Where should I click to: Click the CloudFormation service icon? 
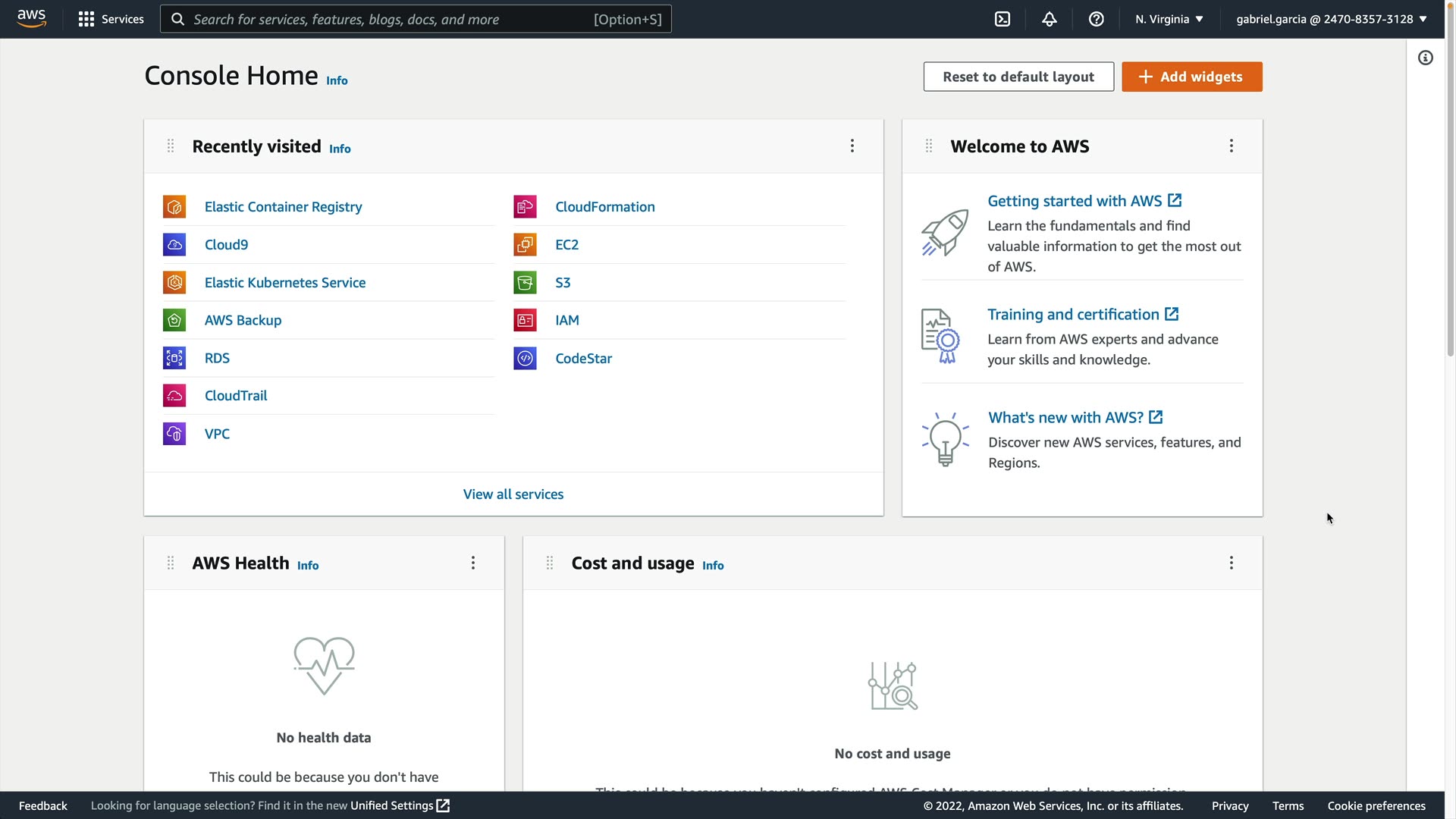coord(525,207)
